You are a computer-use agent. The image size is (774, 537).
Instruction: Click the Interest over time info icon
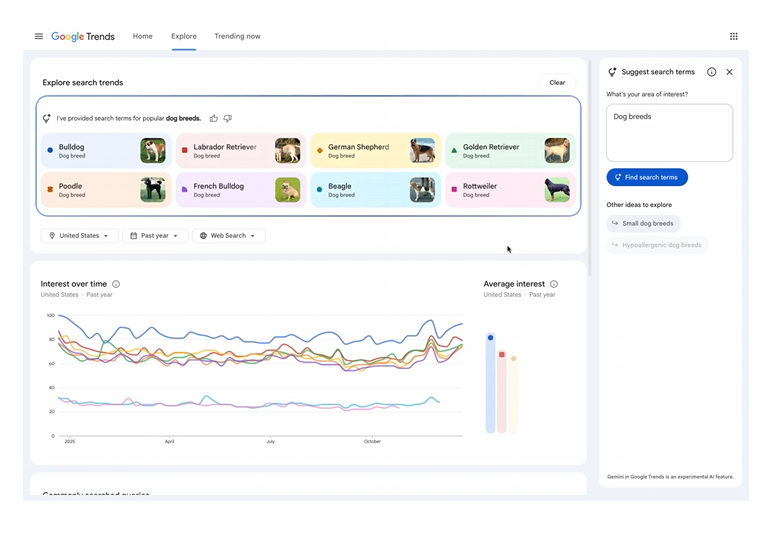[x=116, y=284]
